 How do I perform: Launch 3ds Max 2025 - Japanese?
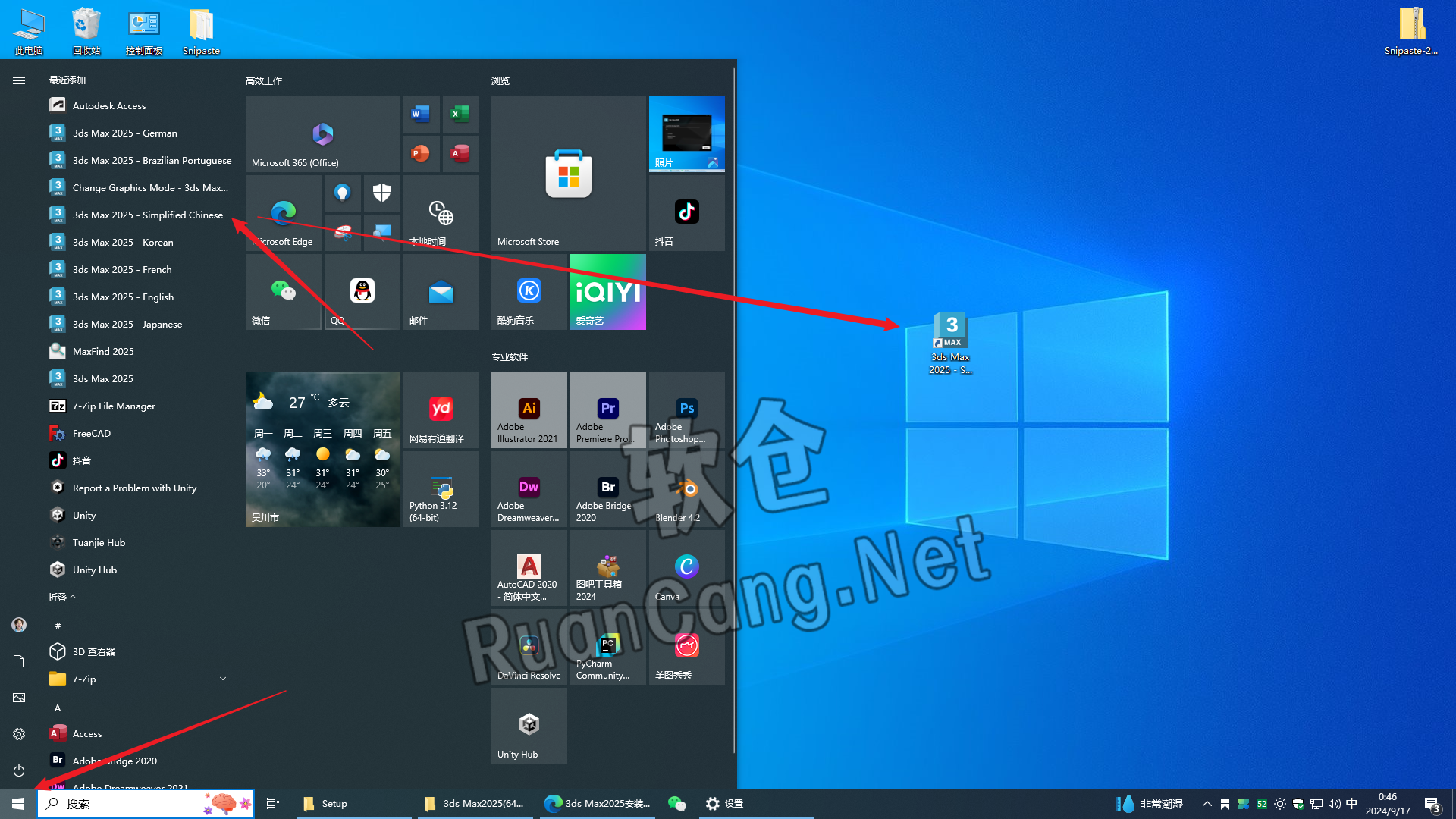(140, 324)
